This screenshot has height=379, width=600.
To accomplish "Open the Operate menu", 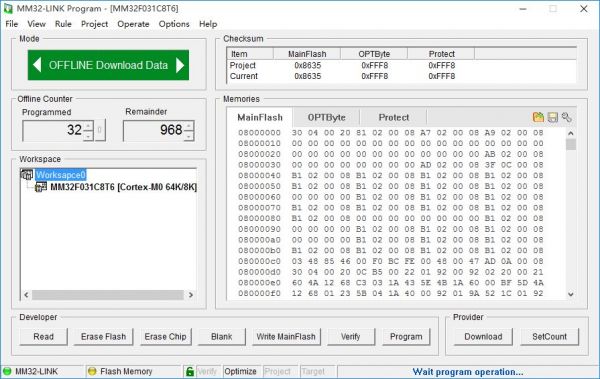I will 133,24.
